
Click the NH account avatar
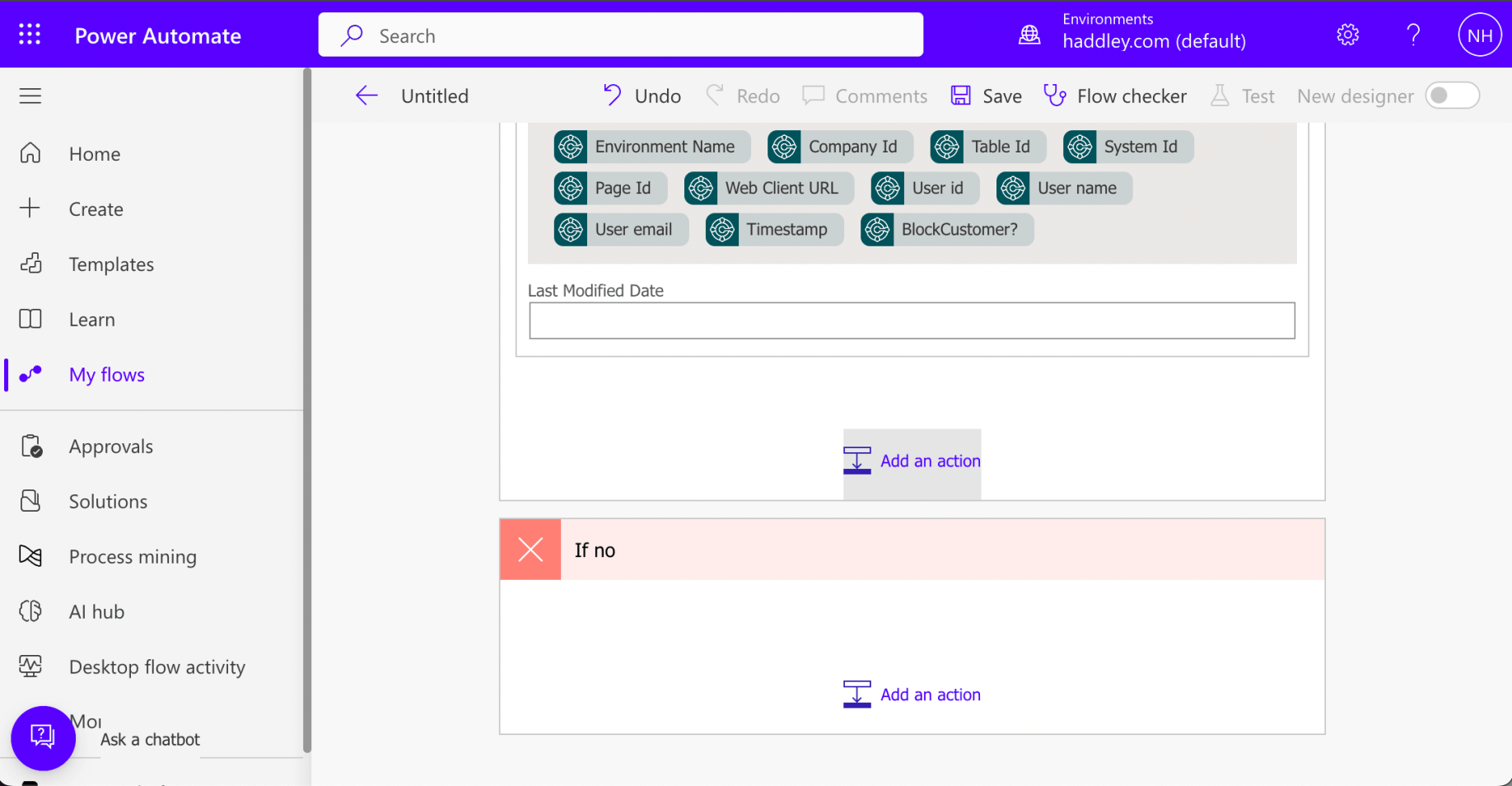coord(1479,35)
